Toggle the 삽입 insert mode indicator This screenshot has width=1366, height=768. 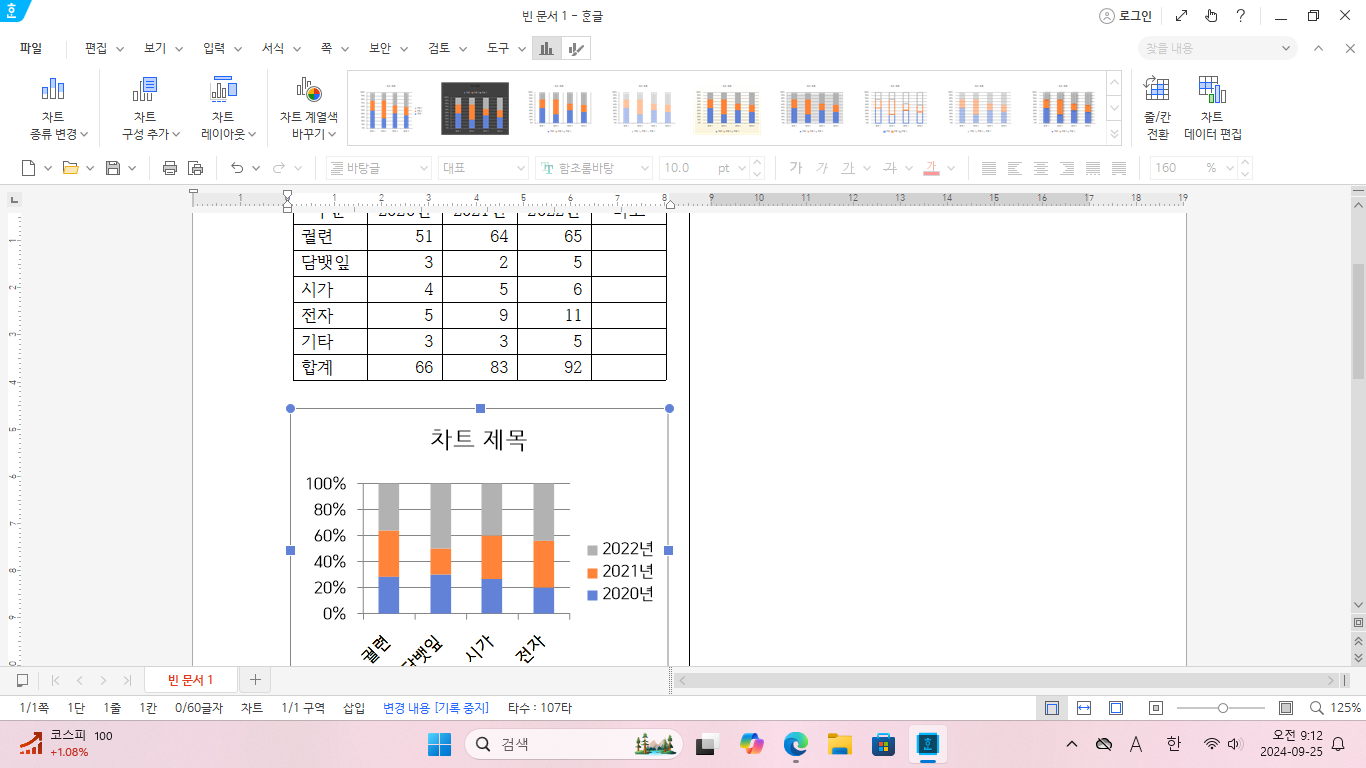pos(354,708)
